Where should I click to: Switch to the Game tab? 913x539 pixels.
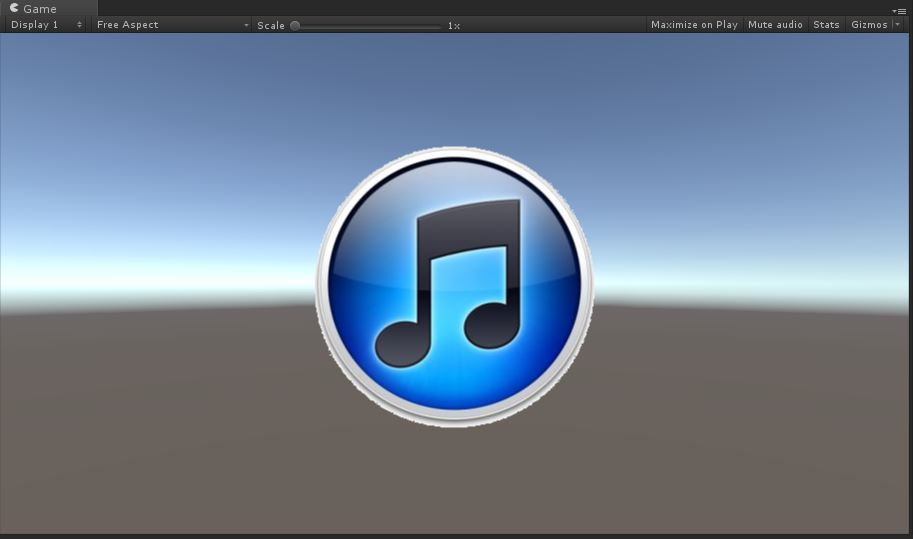point(48,8)
